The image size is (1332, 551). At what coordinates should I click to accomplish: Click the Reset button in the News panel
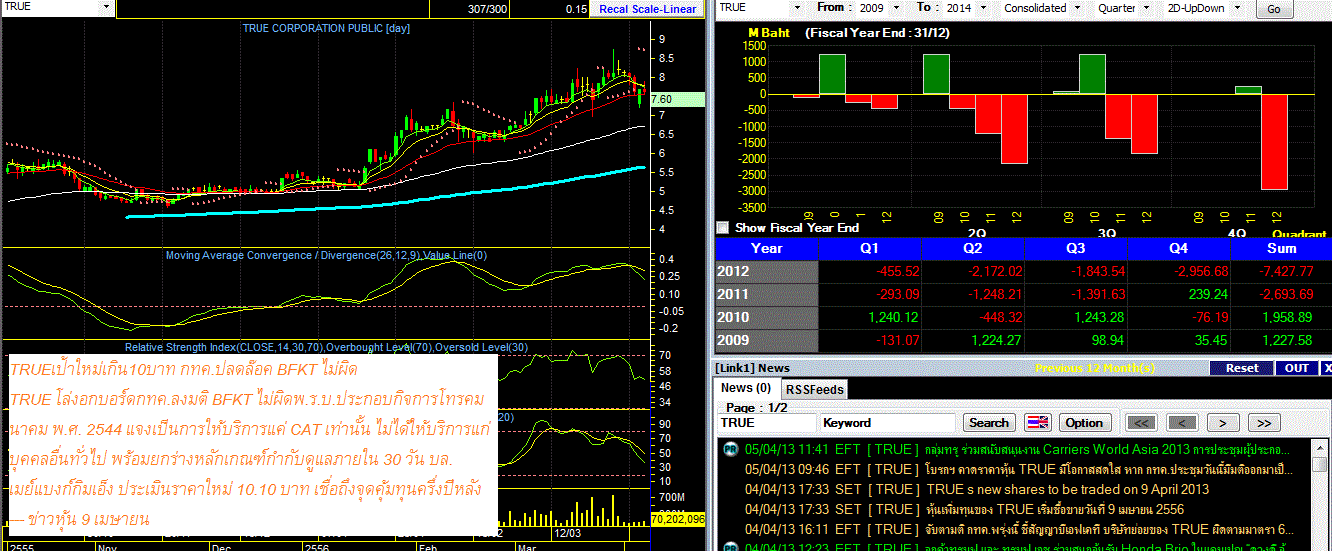1242,368
